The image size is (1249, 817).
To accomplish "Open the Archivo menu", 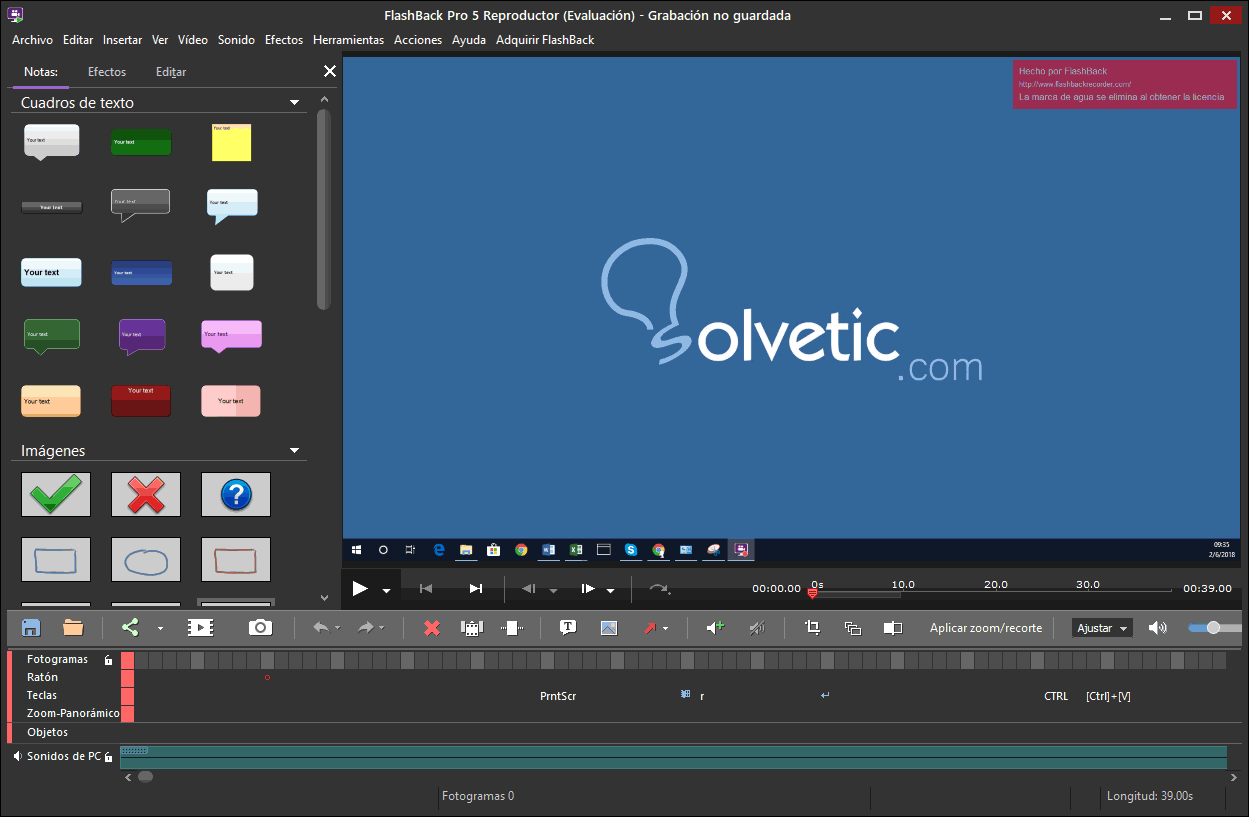I will pyautogui.click(x=32, y=40).
